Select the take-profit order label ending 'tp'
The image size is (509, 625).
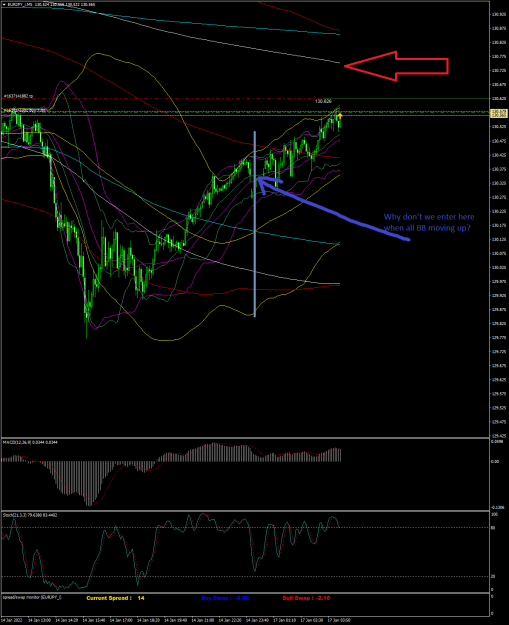pos(18,96)
